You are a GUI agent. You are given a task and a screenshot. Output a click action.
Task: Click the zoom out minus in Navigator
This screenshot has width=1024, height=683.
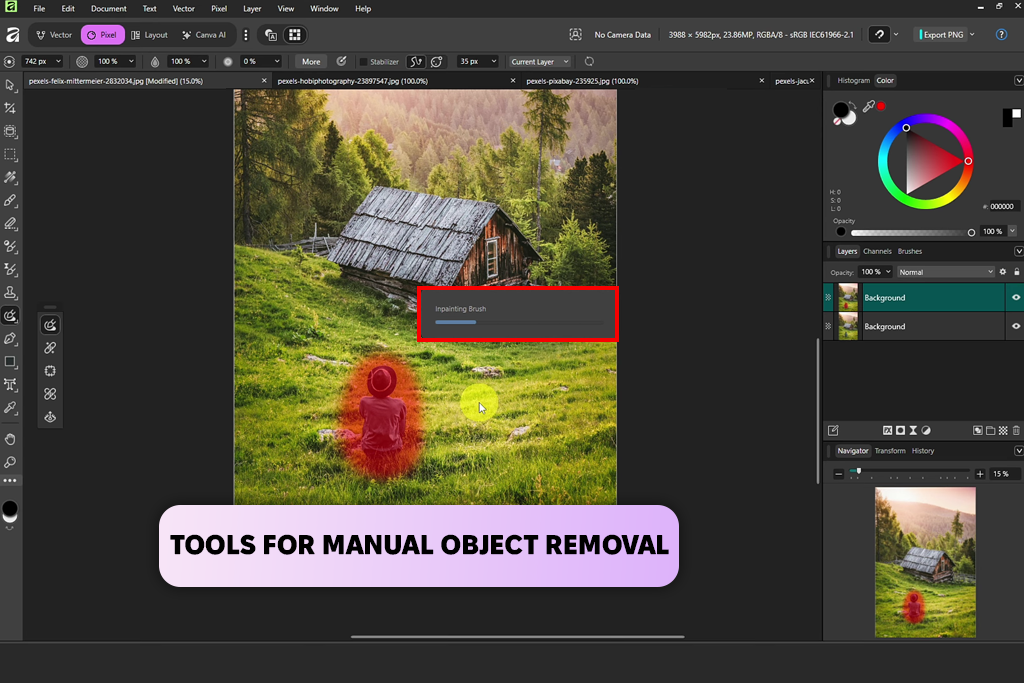click(839, 474)
